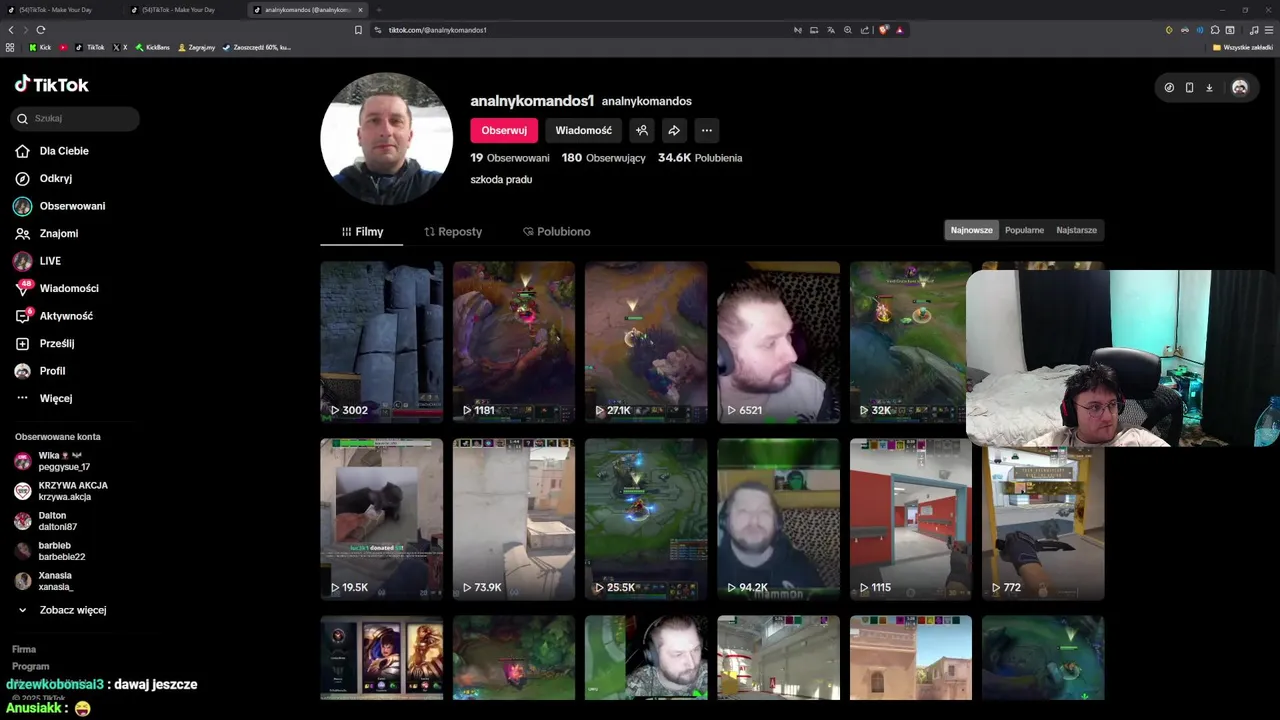Click the suggested-accounts person icon button
Image resolution: width=1280 pixels, height=720 pixels.
tap(642, 130)
